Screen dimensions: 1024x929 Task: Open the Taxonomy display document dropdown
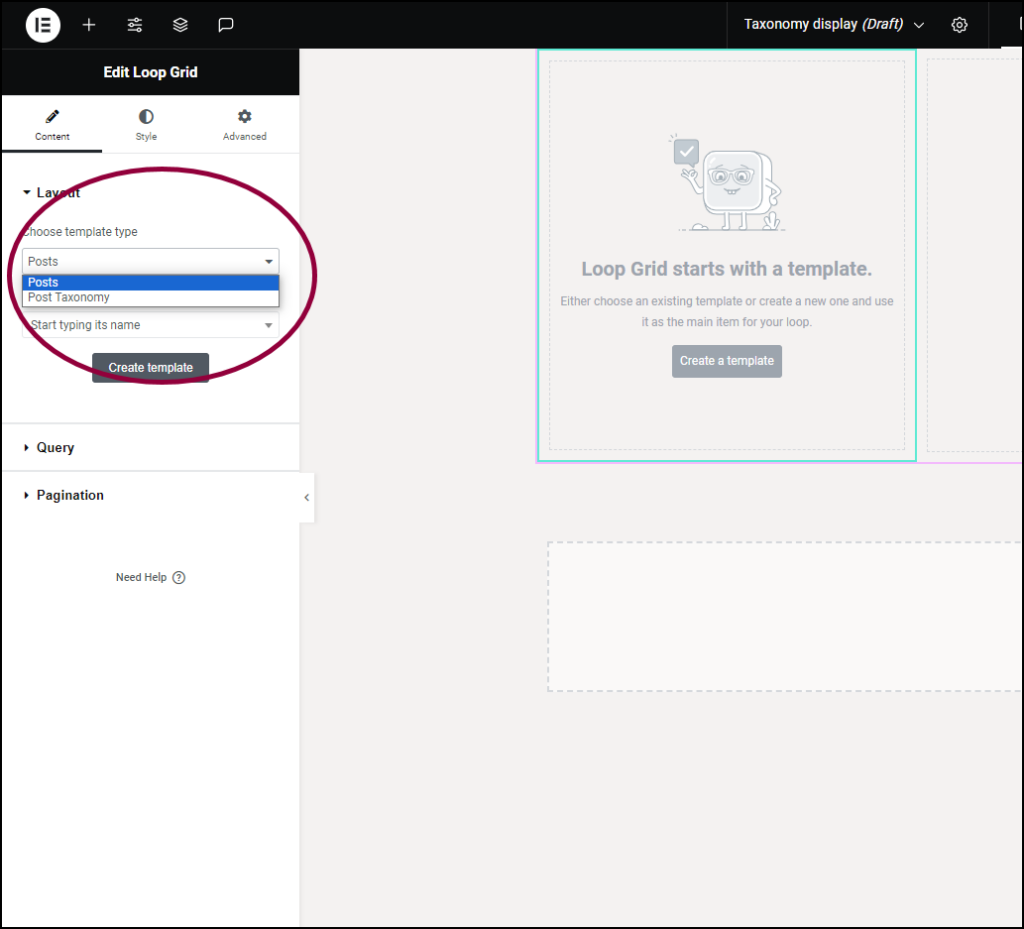coord(918,24)
